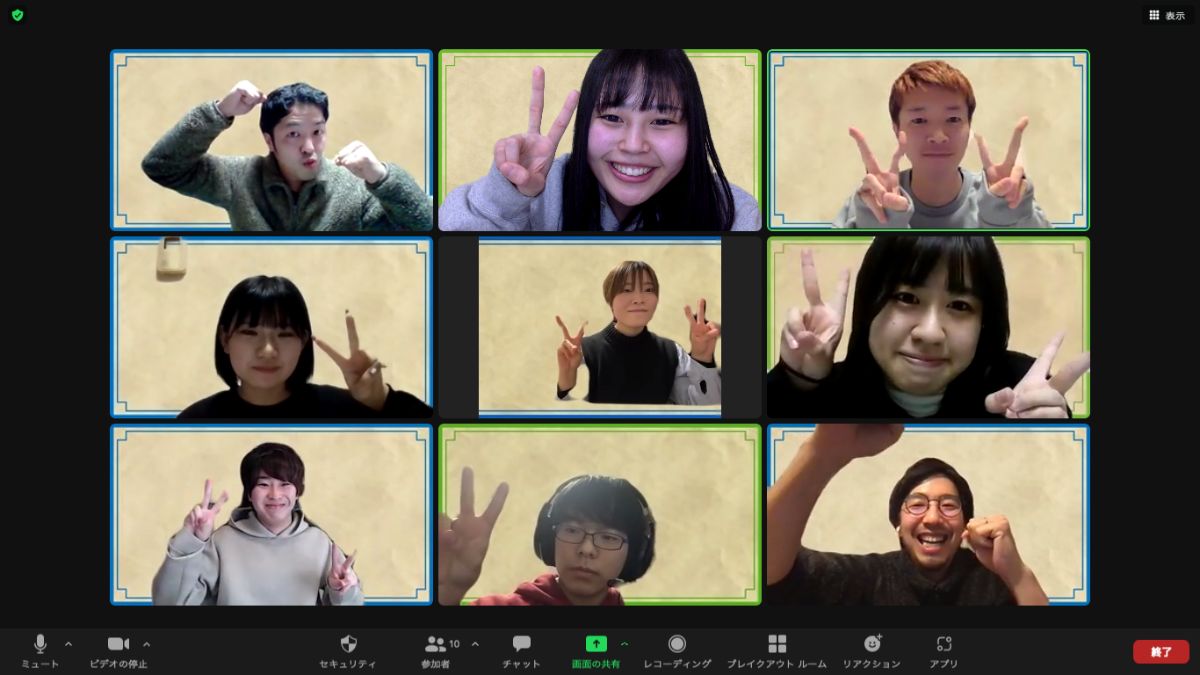Viewport: 1200px width, 675px height.
Task: Expand screen sharing options chevron
Action: coord(625,644)
